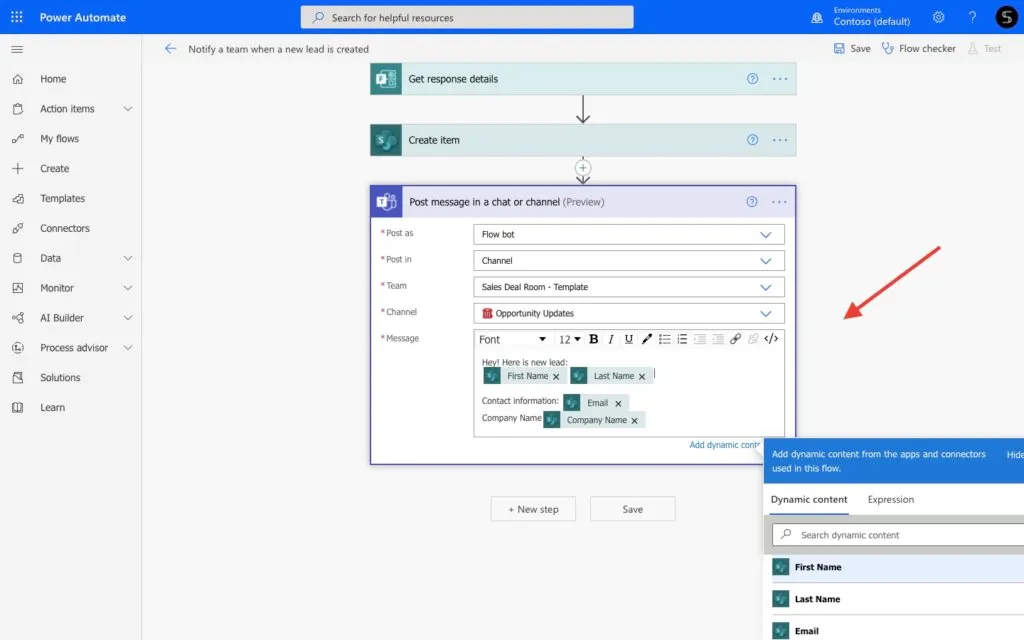This screenshot has height=640, width=1024.
Task: Save the flow from the top toolbar
Action: coord(852,48)
